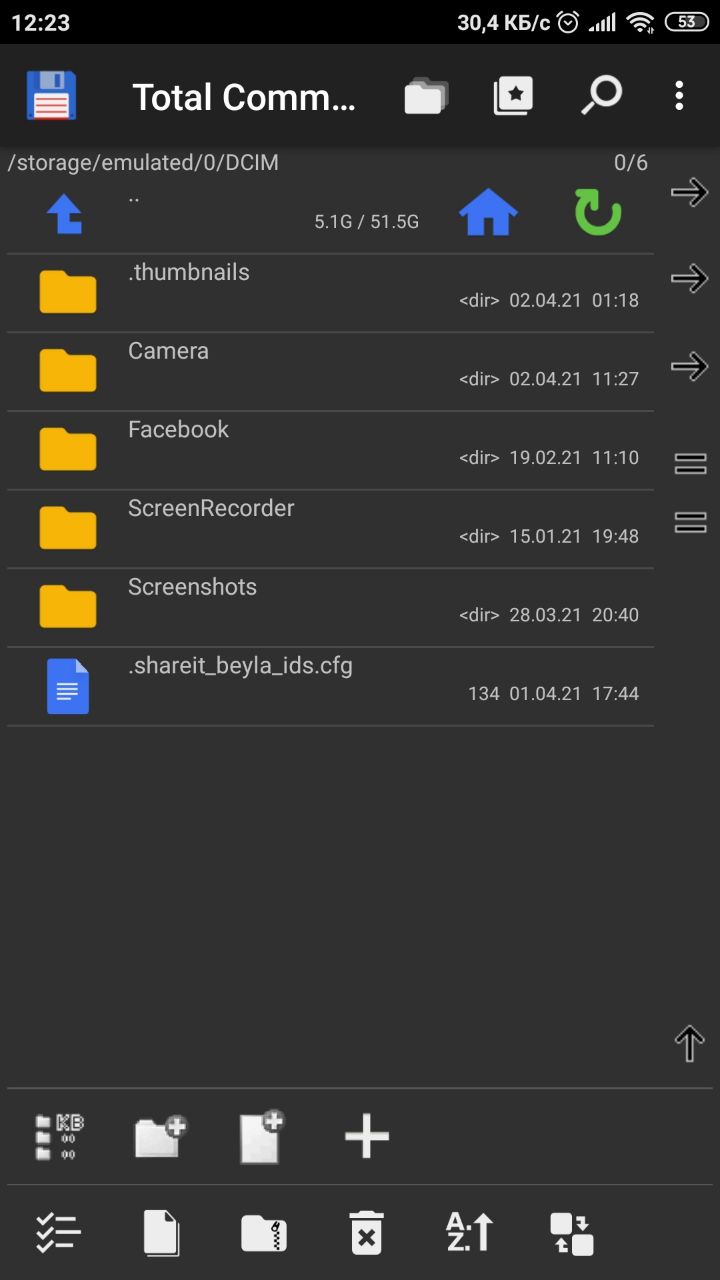Tap the file size 134 value
The width and height of the screenshot is (720, 1280).
click(484, 693)
